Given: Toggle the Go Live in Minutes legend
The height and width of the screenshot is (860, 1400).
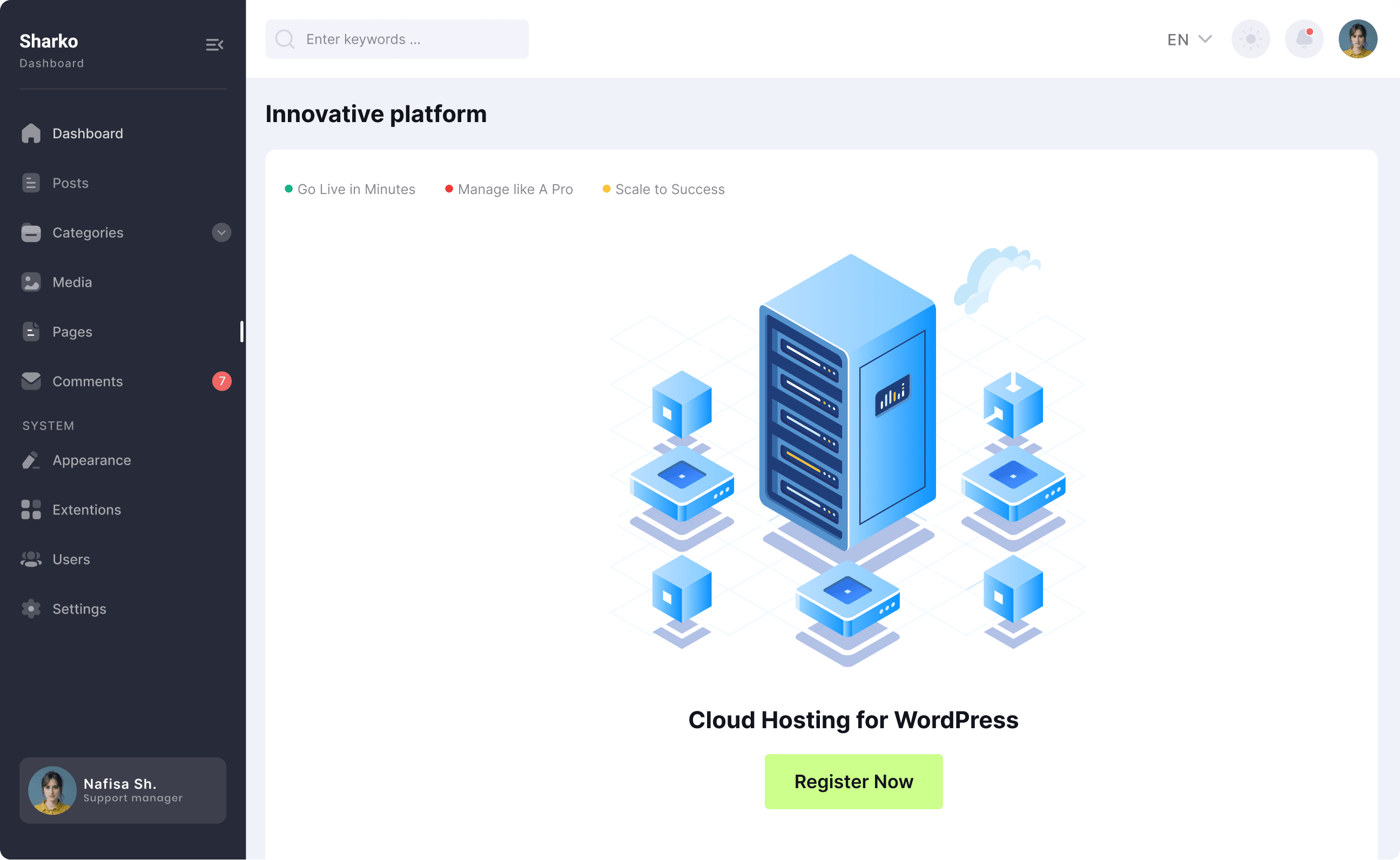Looking at the screenshot, I should (x=349, y=189).
